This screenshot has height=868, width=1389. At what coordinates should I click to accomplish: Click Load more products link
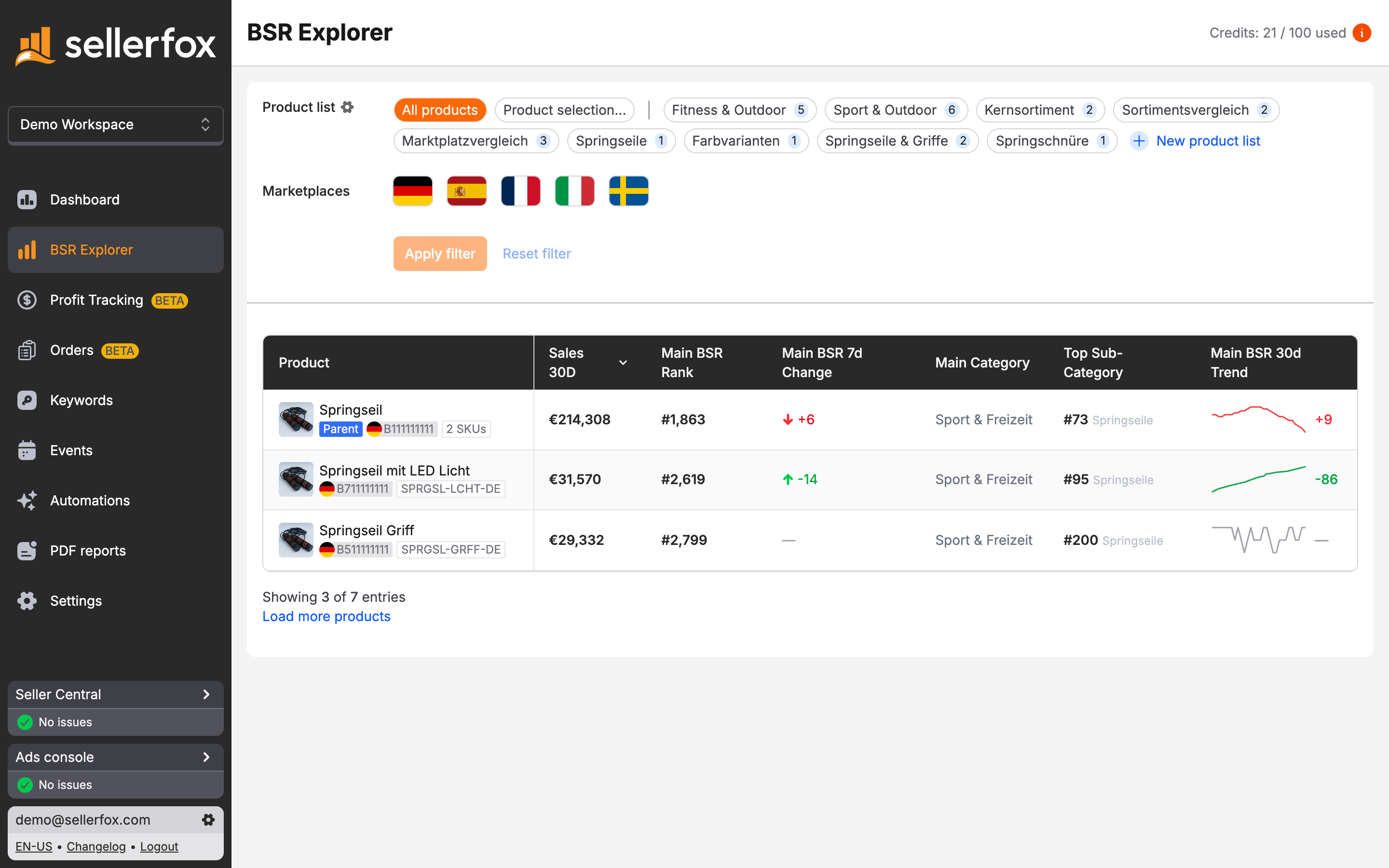[x=326, y=616]
